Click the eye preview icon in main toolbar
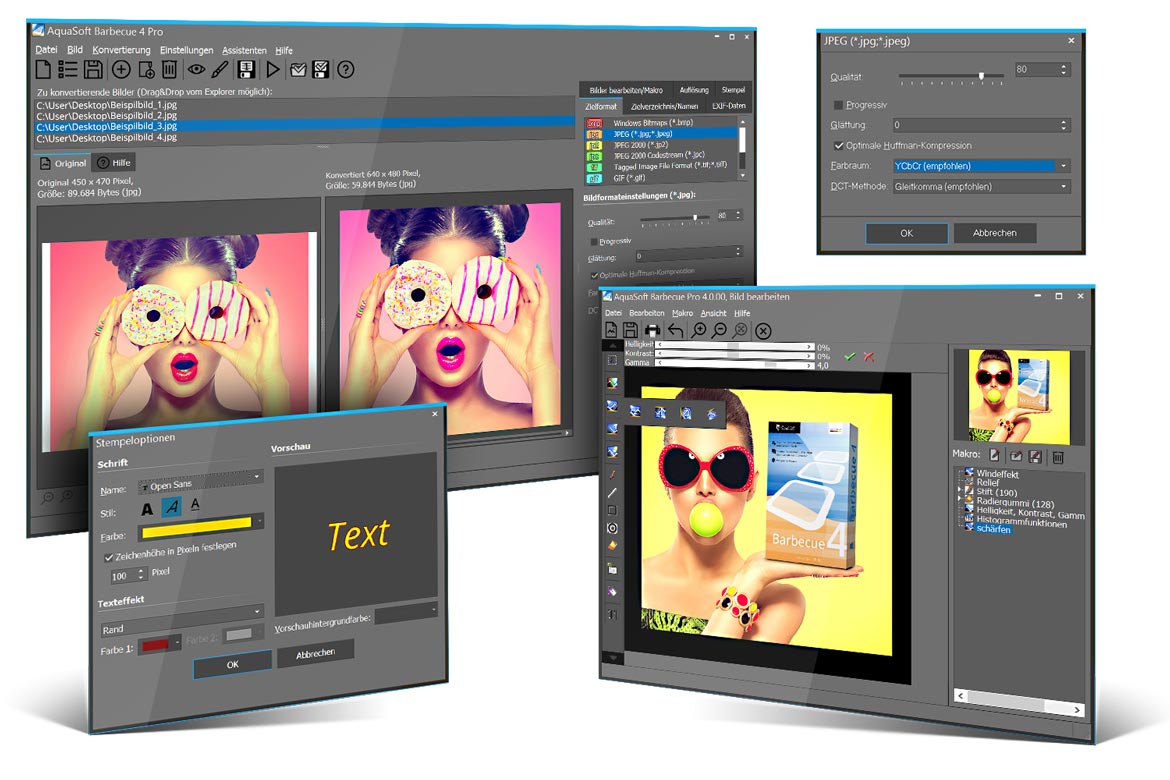The width and height of the screenshot is (1170, 780). tap(196, 69)
